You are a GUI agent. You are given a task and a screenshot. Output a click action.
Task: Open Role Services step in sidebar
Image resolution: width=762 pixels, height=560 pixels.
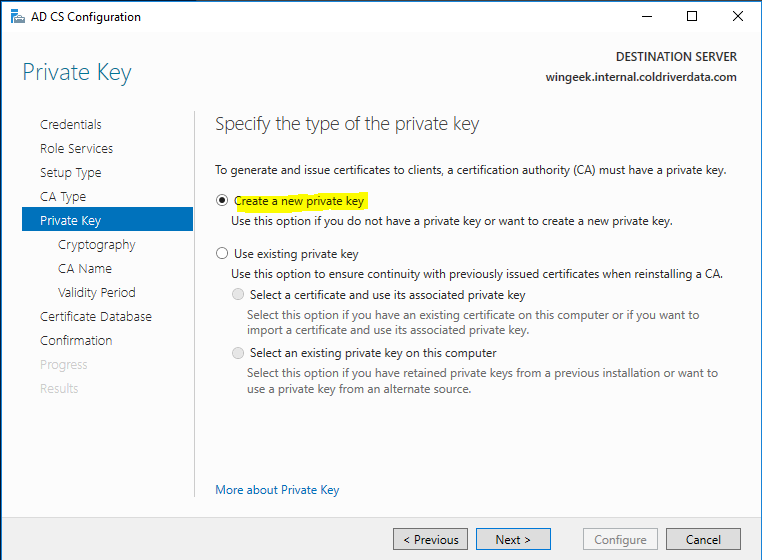(76, 149)
